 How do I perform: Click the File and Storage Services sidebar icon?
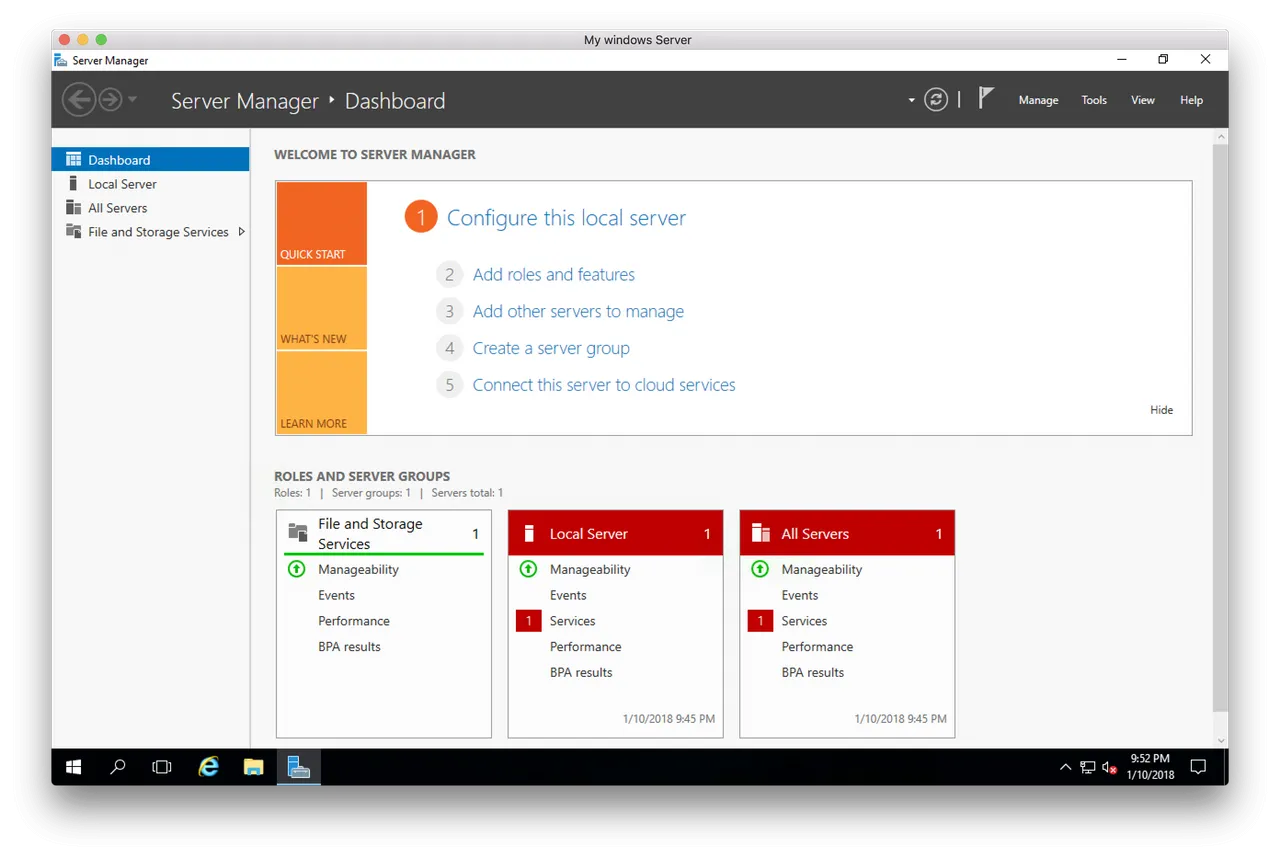coord(73,231)
